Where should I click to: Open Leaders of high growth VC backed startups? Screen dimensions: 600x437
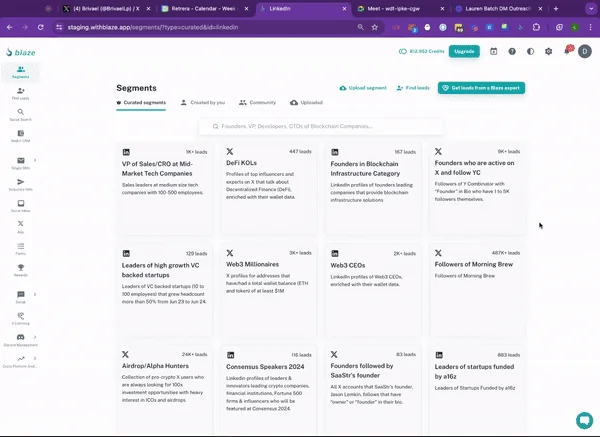(x=165, y=290)
